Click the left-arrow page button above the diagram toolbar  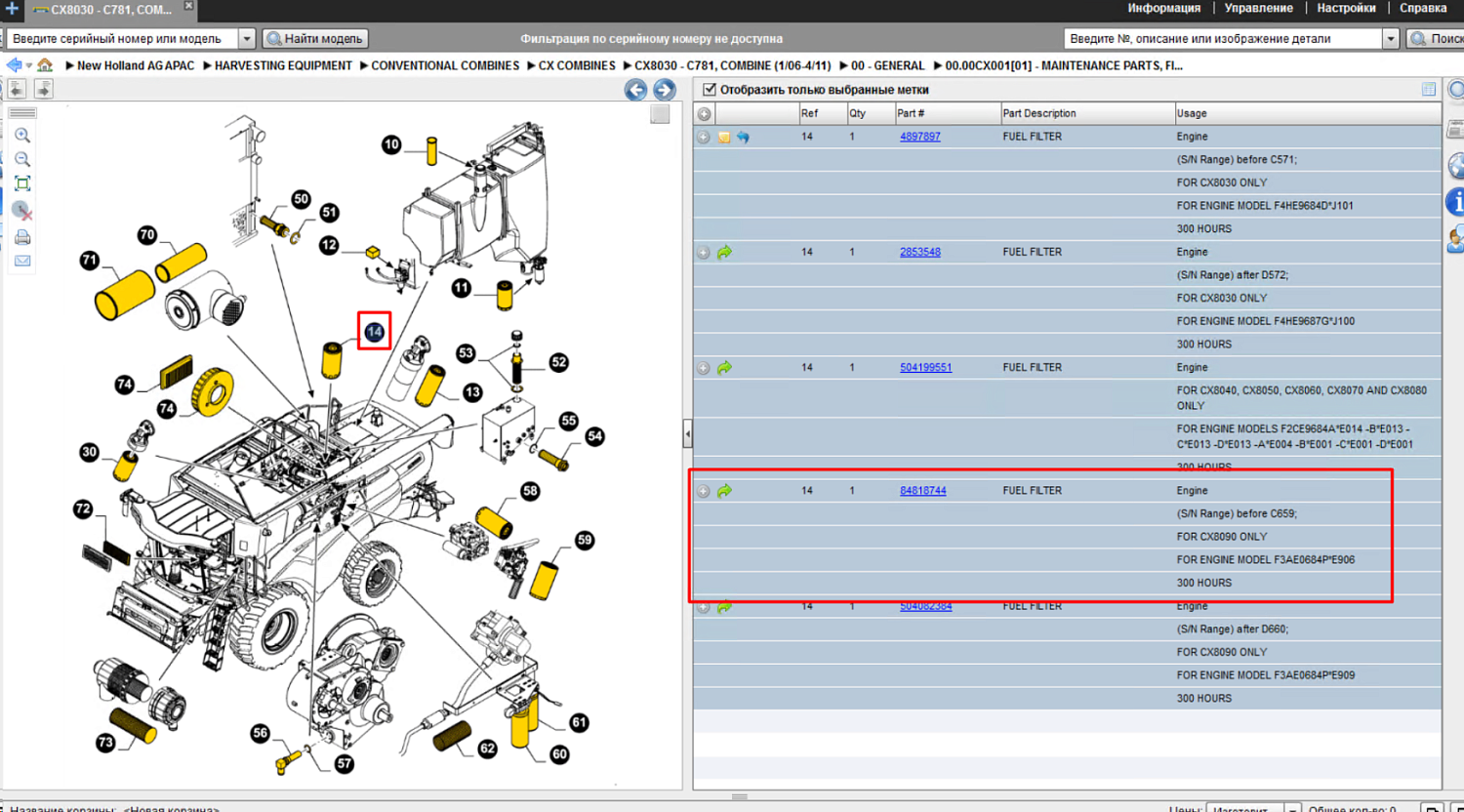pos(17,89)
